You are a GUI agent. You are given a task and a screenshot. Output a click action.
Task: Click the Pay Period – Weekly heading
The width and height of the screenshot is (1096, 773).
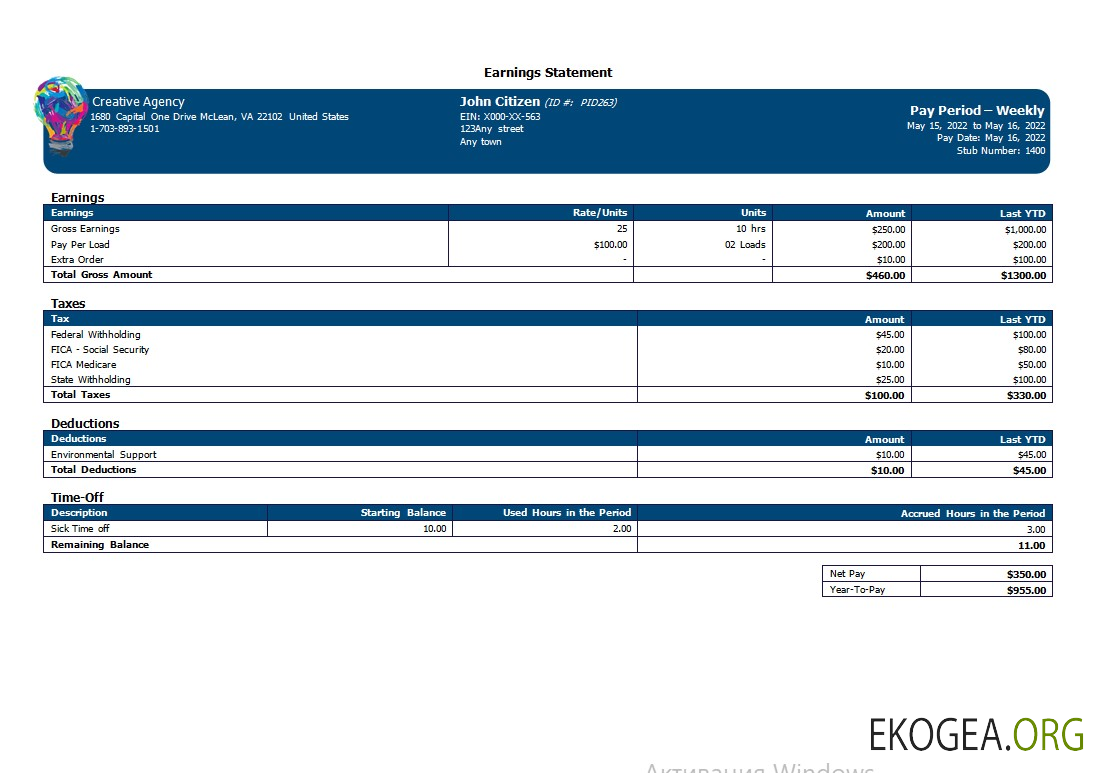coord(976,111)
